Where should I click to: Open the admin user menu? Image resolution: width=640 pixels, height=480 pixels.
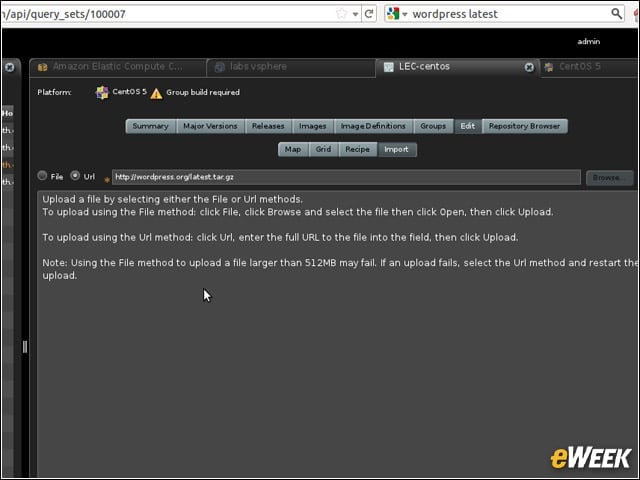point(589,41)
